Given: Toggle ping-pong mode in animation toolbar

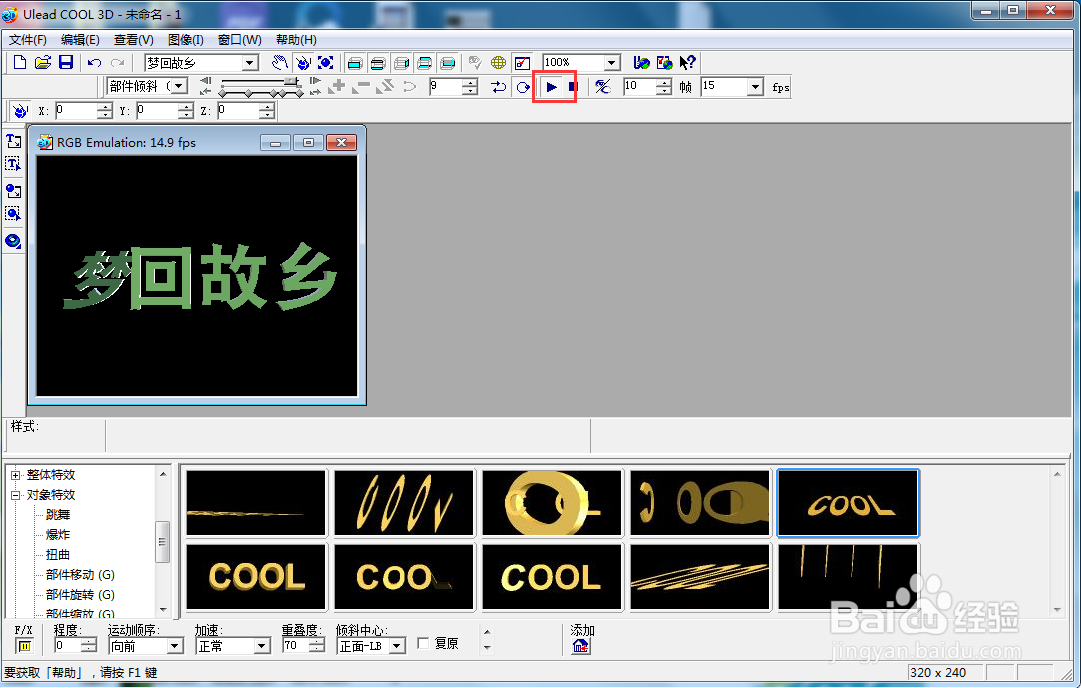Looking at the screenshot, I should pos(498,87).
